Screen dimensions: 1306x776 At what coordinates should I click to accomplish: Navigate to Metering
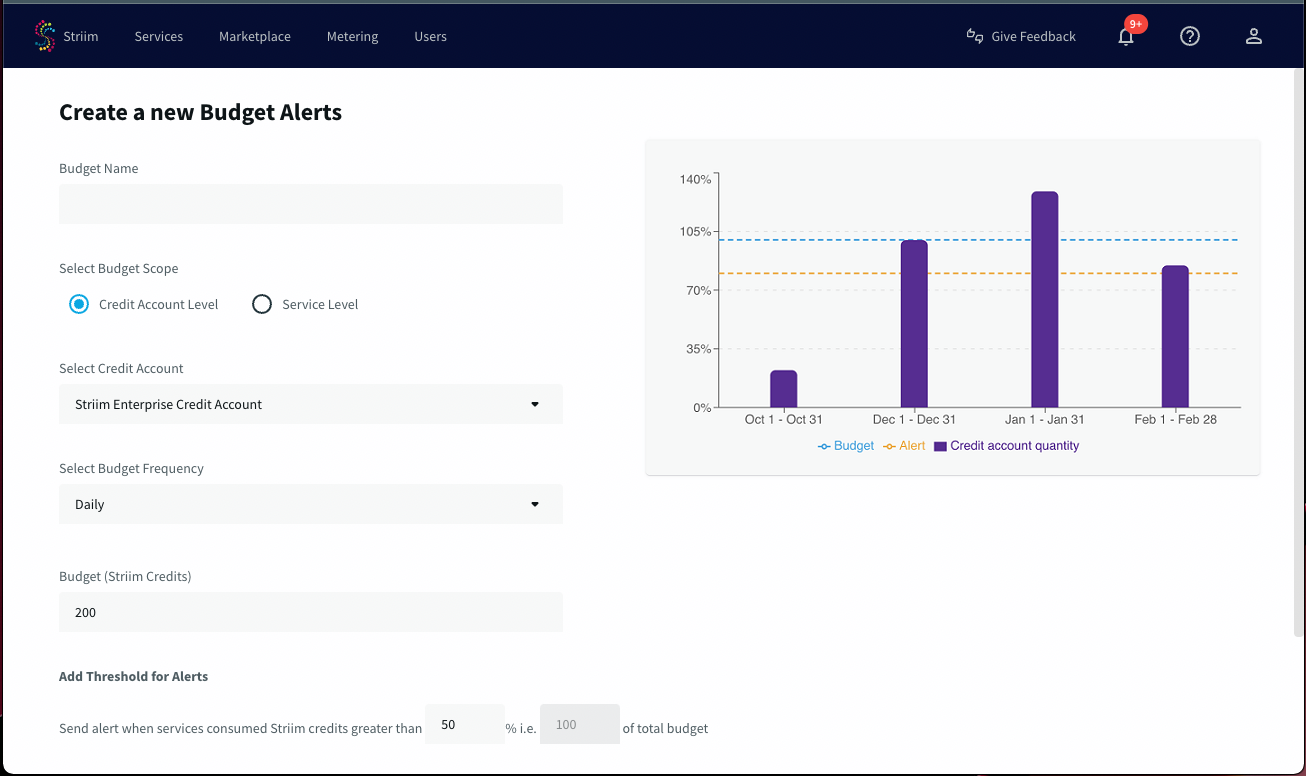click(x=353, y=36)
